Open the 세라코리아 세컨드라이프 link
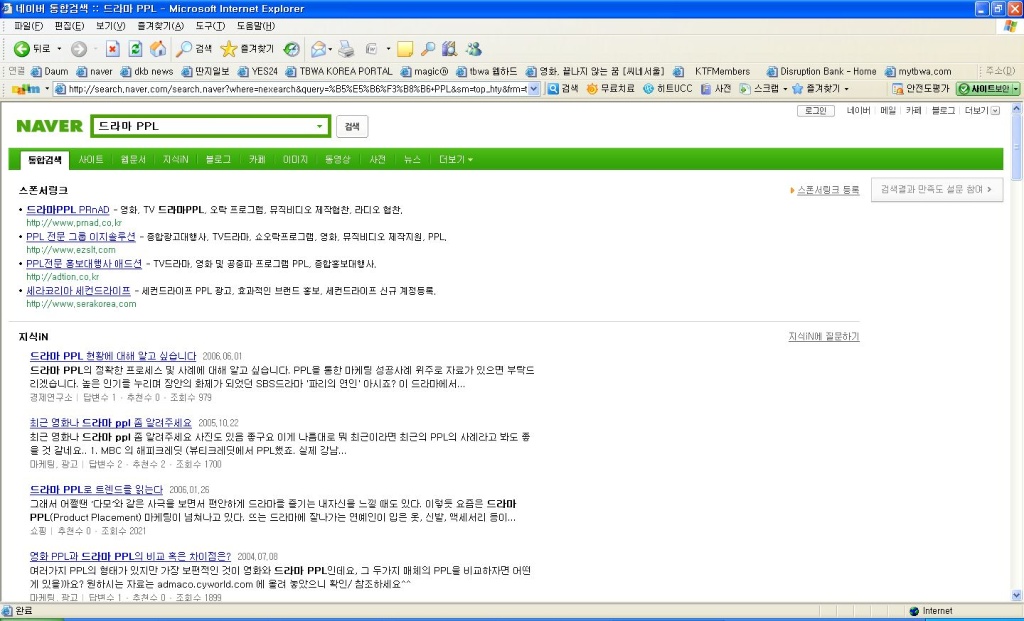The height and width of the screenshot is (621, 1024). coord(78,291)
